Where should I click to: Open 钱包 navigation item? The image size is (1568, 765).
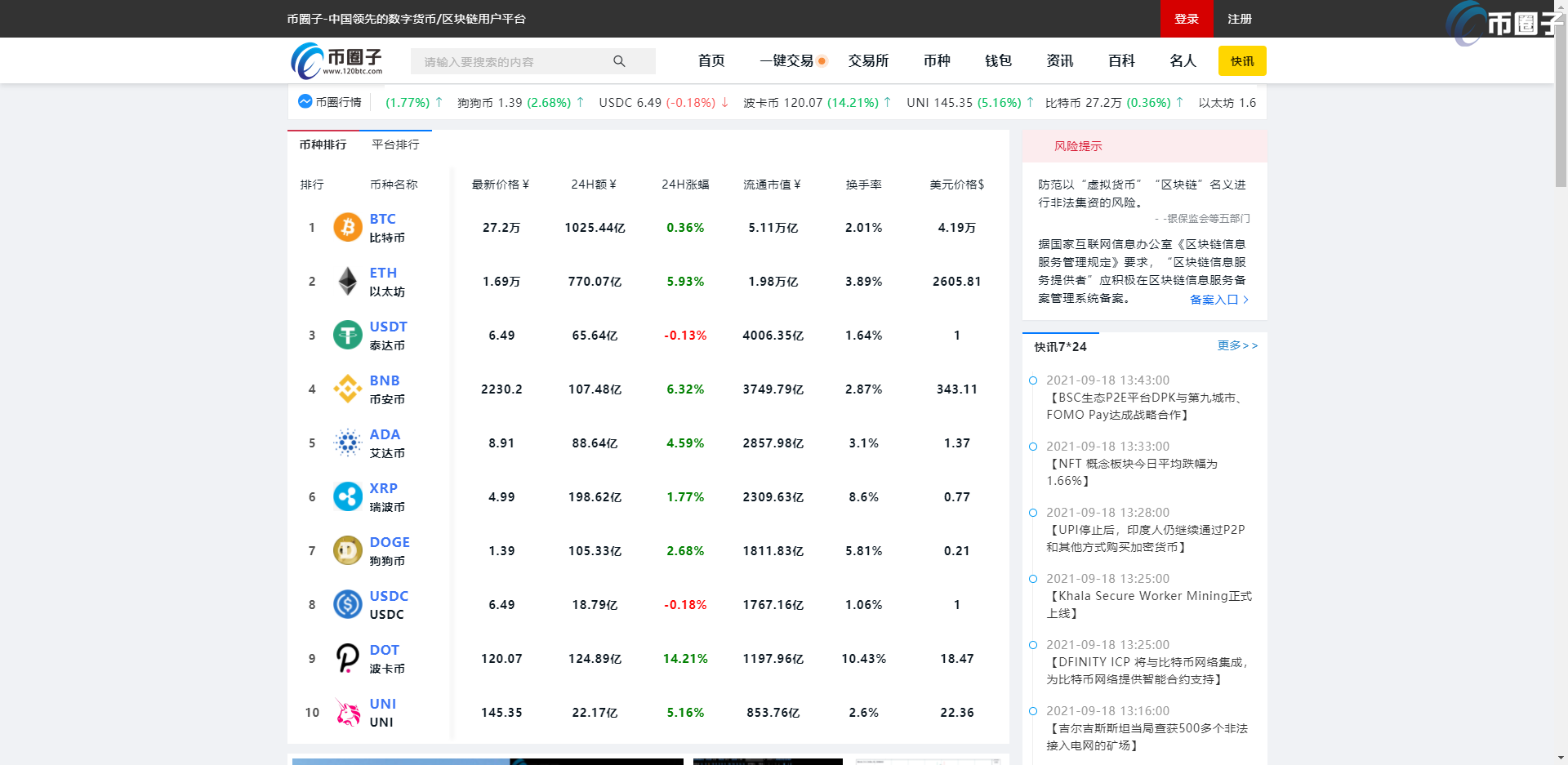998,61
